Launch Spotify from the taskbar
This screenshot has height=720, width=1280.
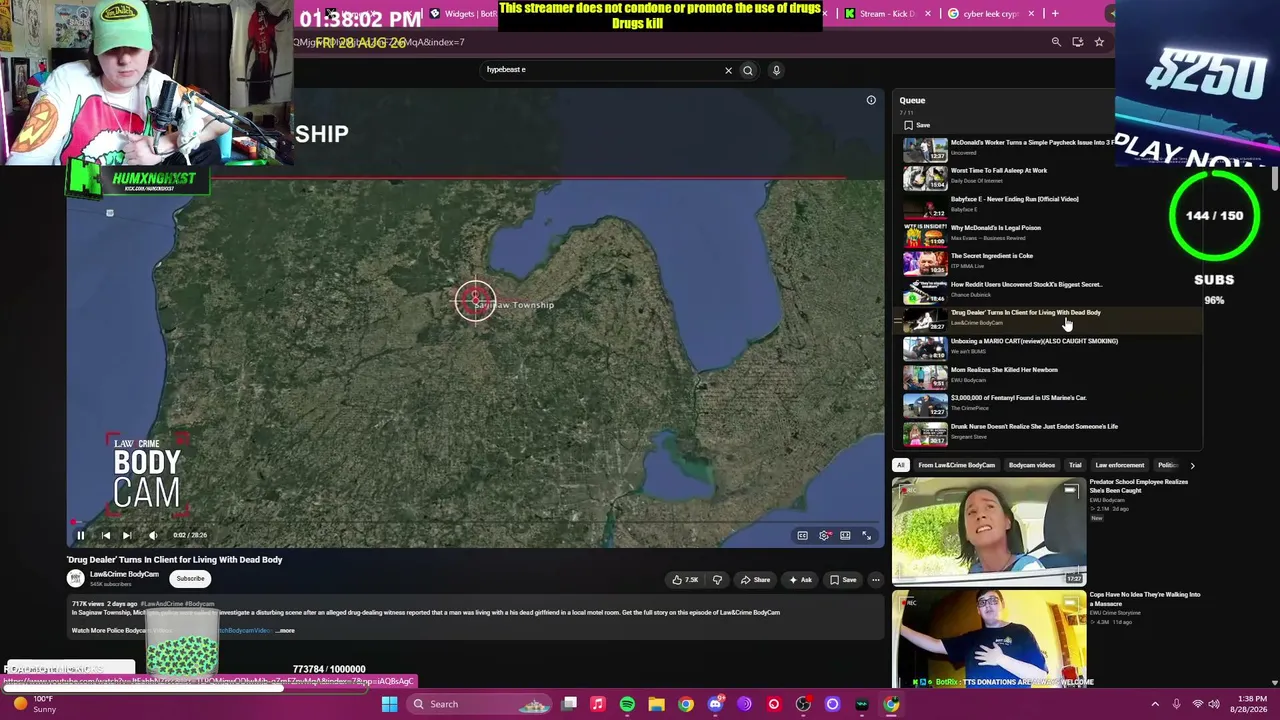coord(627,704)
